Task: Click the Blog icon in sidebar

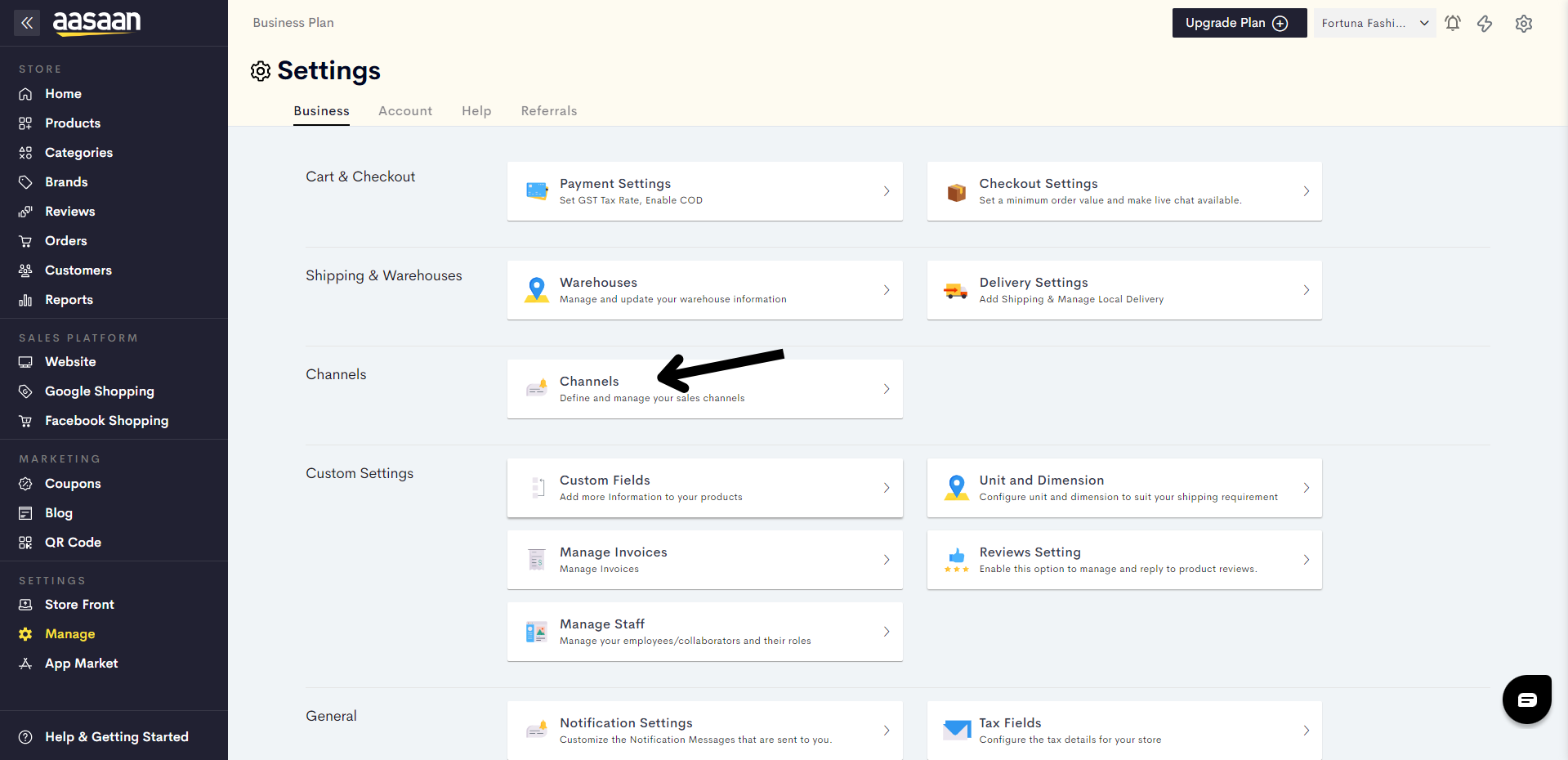Action: point(25,513)
